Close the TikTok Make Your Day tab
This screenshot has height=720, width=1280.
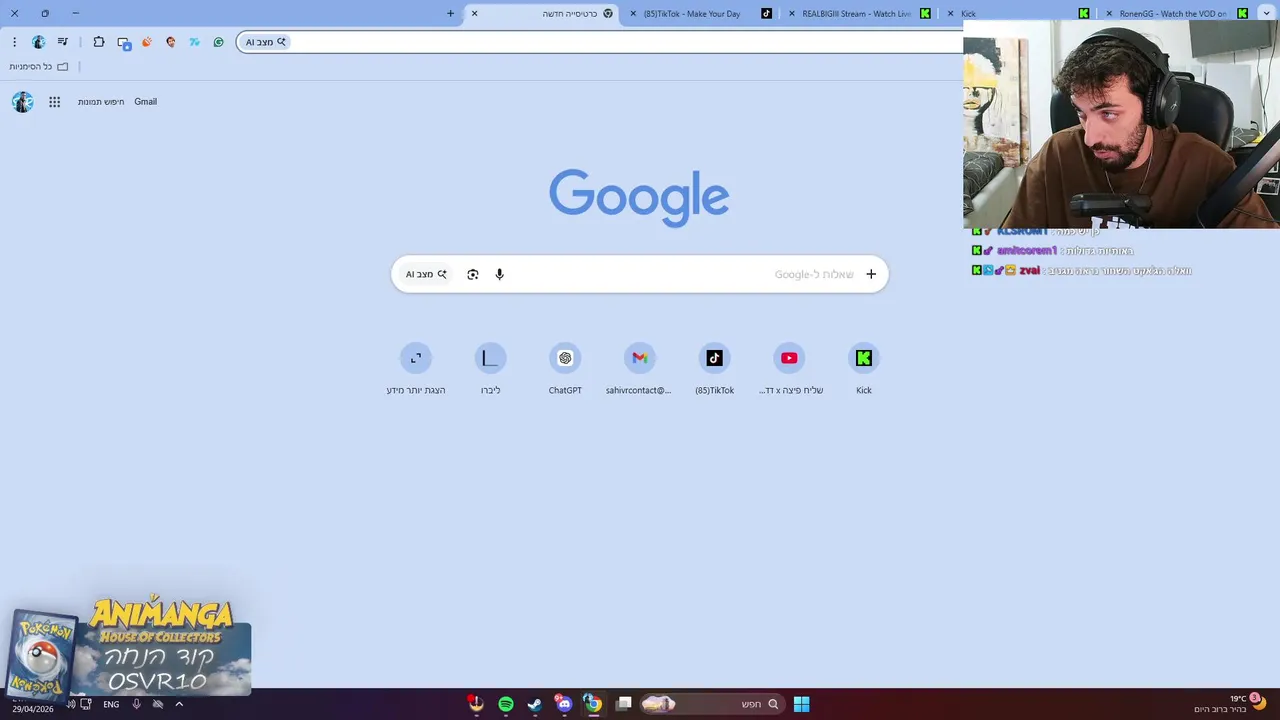point(633,14)
